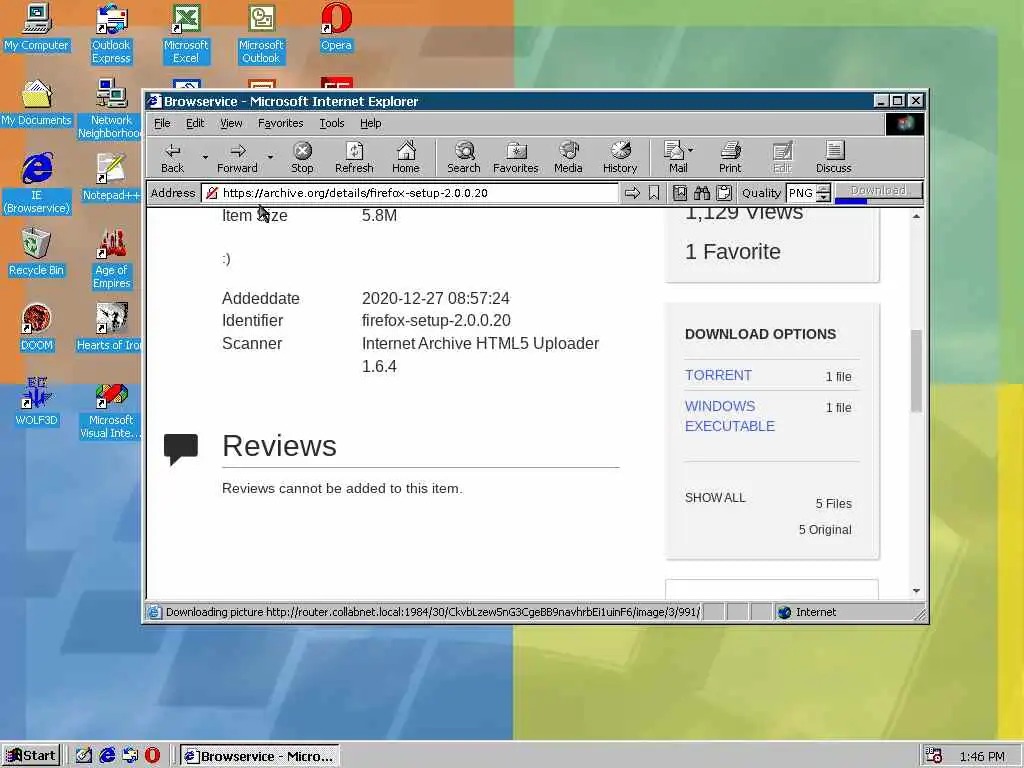The width and height of the screenshot is (1024, 768).
Task: Launch Opera from Quick Launch bar
Action: pos(152,756)
